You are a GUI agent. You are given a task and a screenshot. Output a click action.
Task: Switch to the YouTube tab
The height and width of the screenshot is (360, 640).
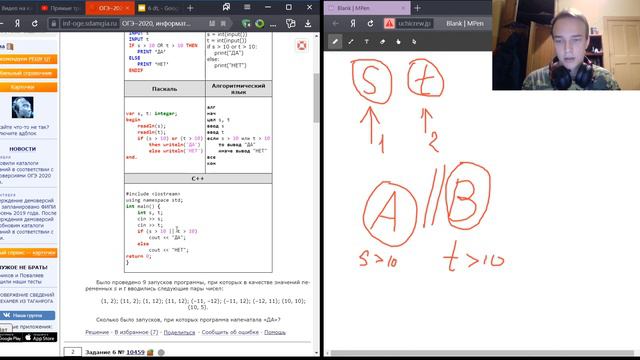[x=60, y=8]
